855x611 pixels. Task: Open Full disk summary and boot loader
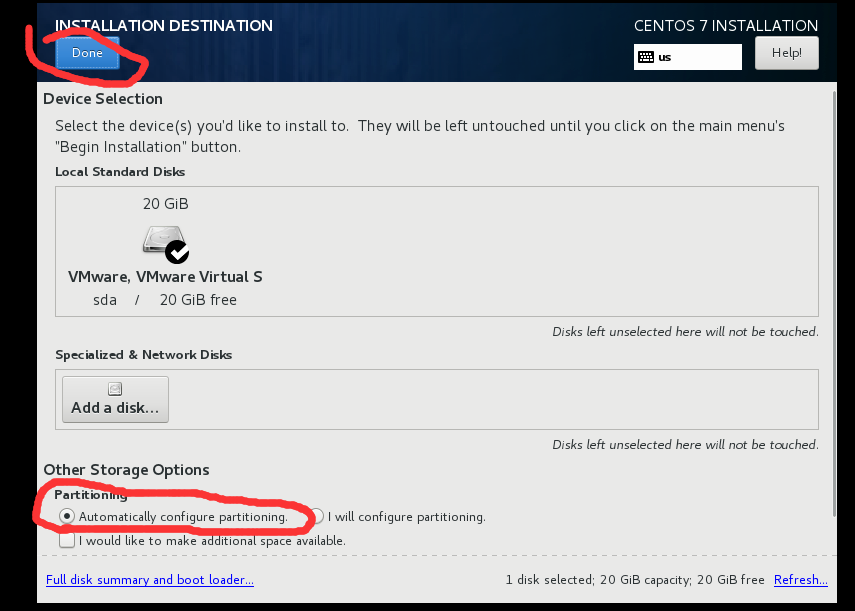click(x=149, y=579)
